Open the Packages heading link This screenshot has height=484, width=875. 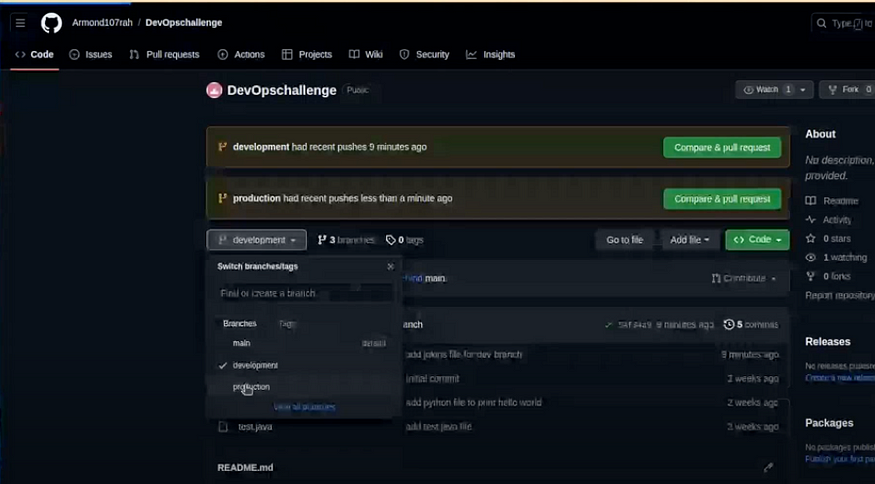coord(829,423)
